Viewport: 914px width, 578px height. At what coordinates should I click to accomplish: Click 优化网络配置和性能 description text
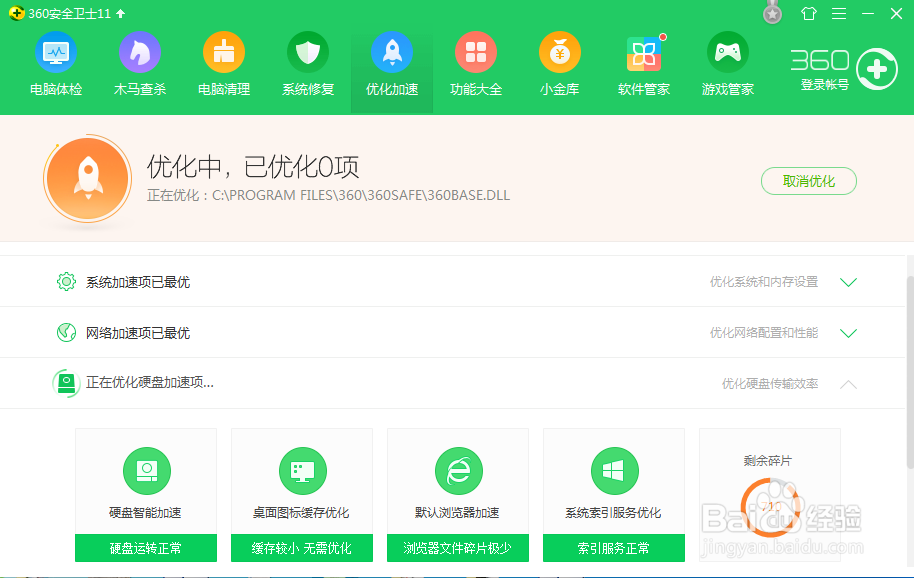tap(764, 333)
